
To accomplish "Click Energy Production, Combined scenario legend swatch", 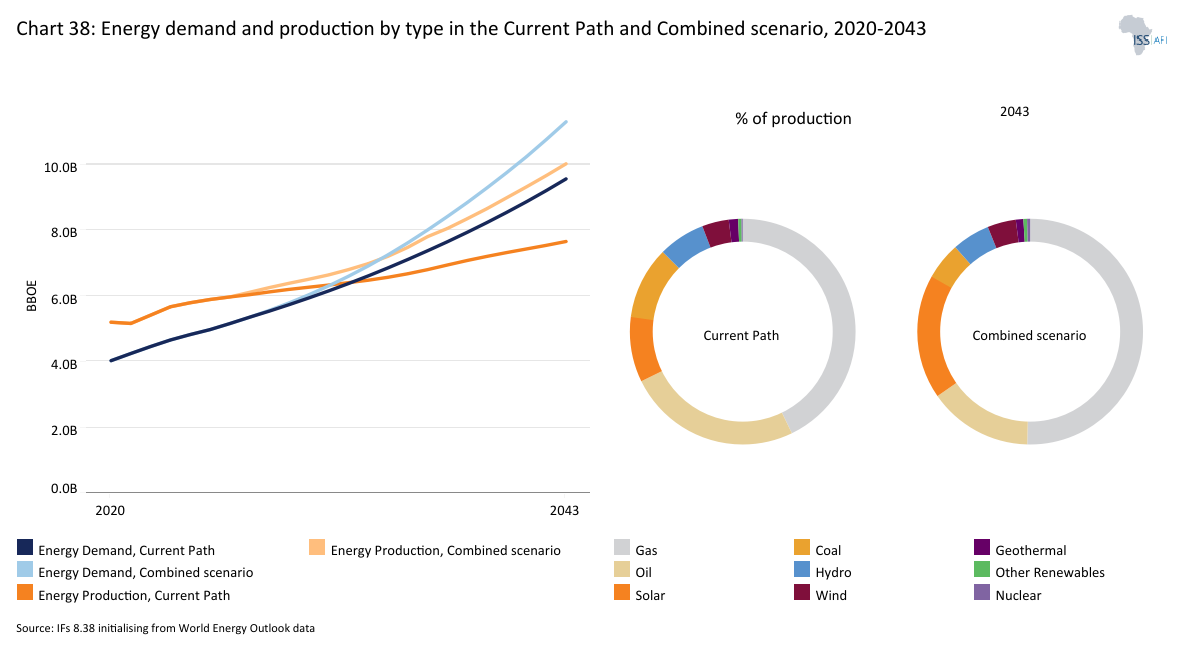I will click(317, 548).
